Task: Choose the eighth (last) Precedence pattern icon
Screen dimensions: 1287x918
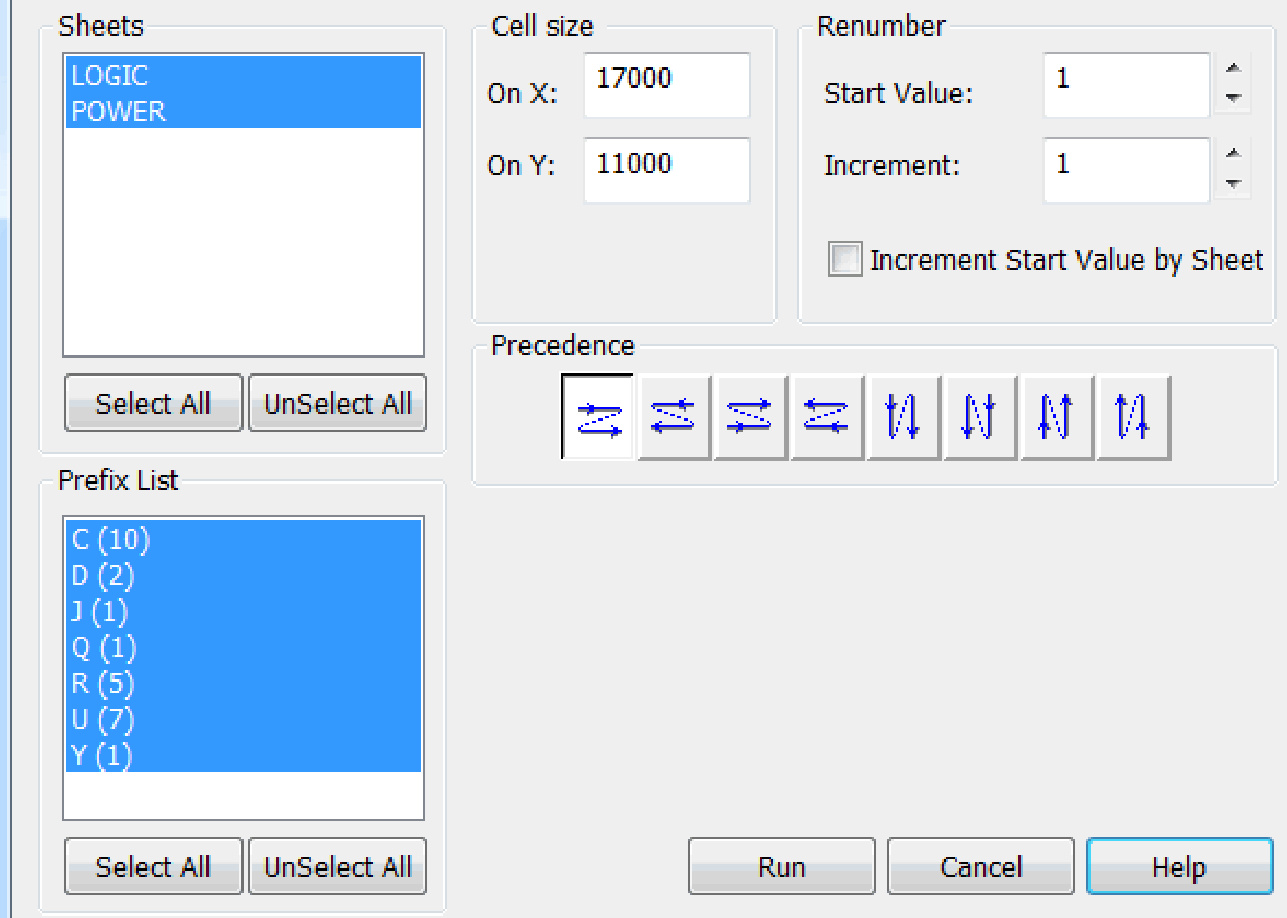Action: pos(1133,417)
